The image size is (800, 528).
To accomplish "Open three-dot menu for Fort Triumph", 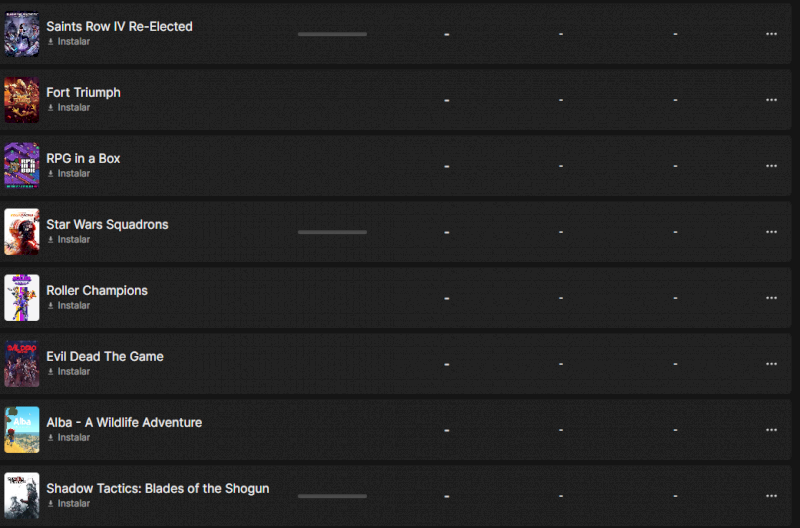I will 771,100.
